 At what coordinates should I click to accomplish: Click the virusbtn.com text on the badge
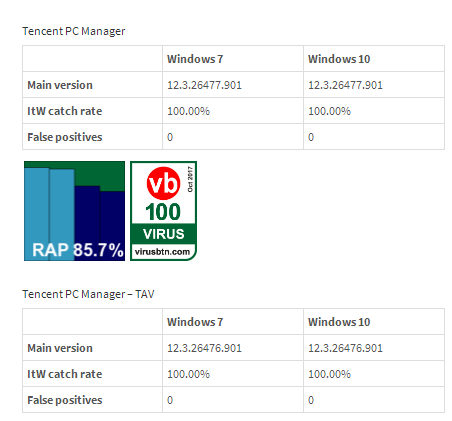pos(162,252)
